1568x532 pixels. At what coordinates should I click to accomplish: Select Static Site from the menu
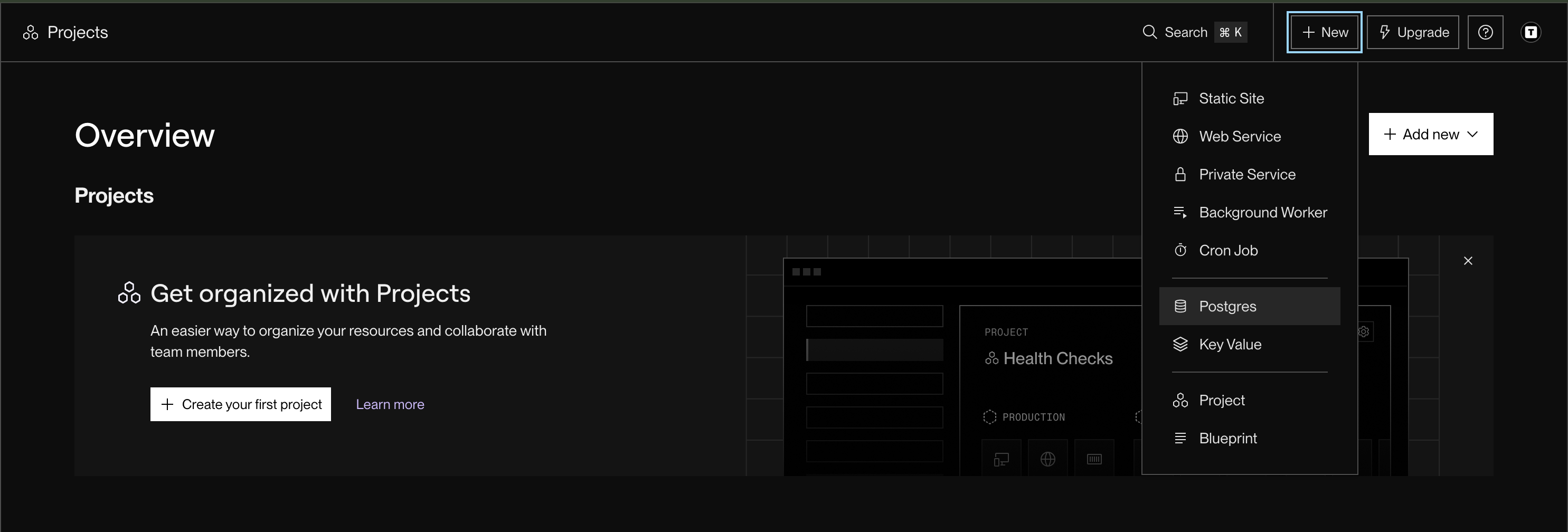[1249, 99]
